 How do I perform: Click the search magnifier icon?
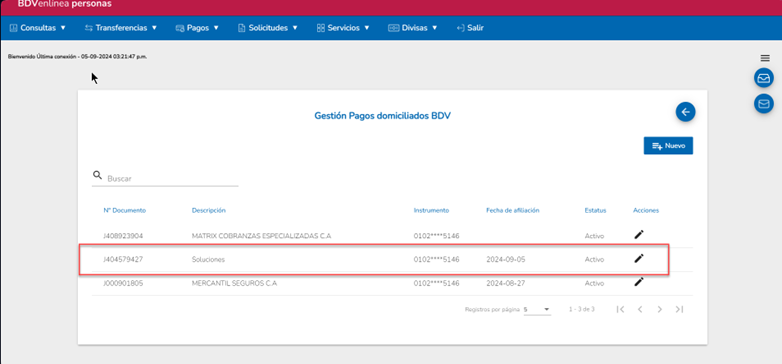97,175
